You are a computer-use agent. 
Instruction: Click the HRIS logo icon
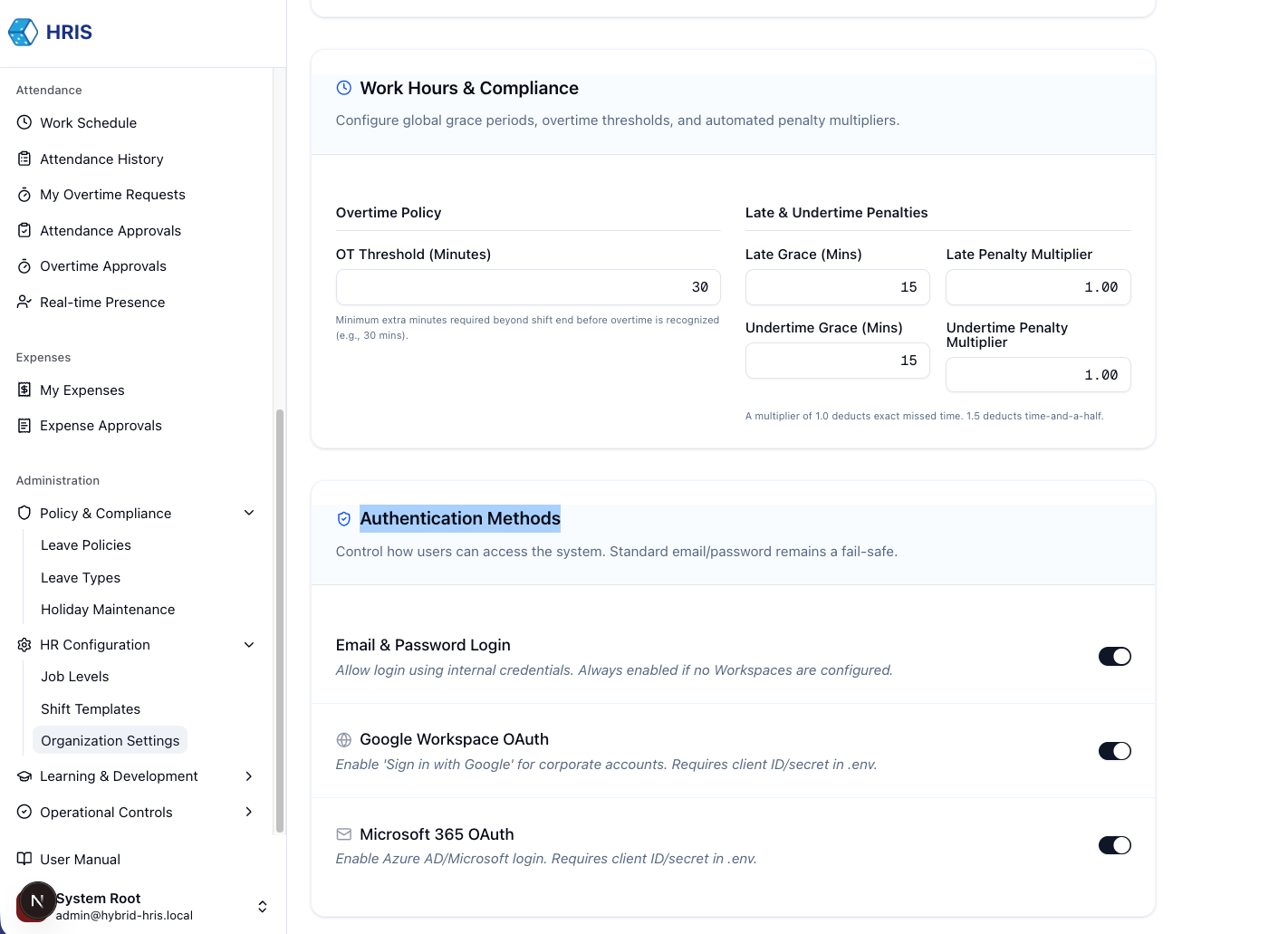point(23,33)
